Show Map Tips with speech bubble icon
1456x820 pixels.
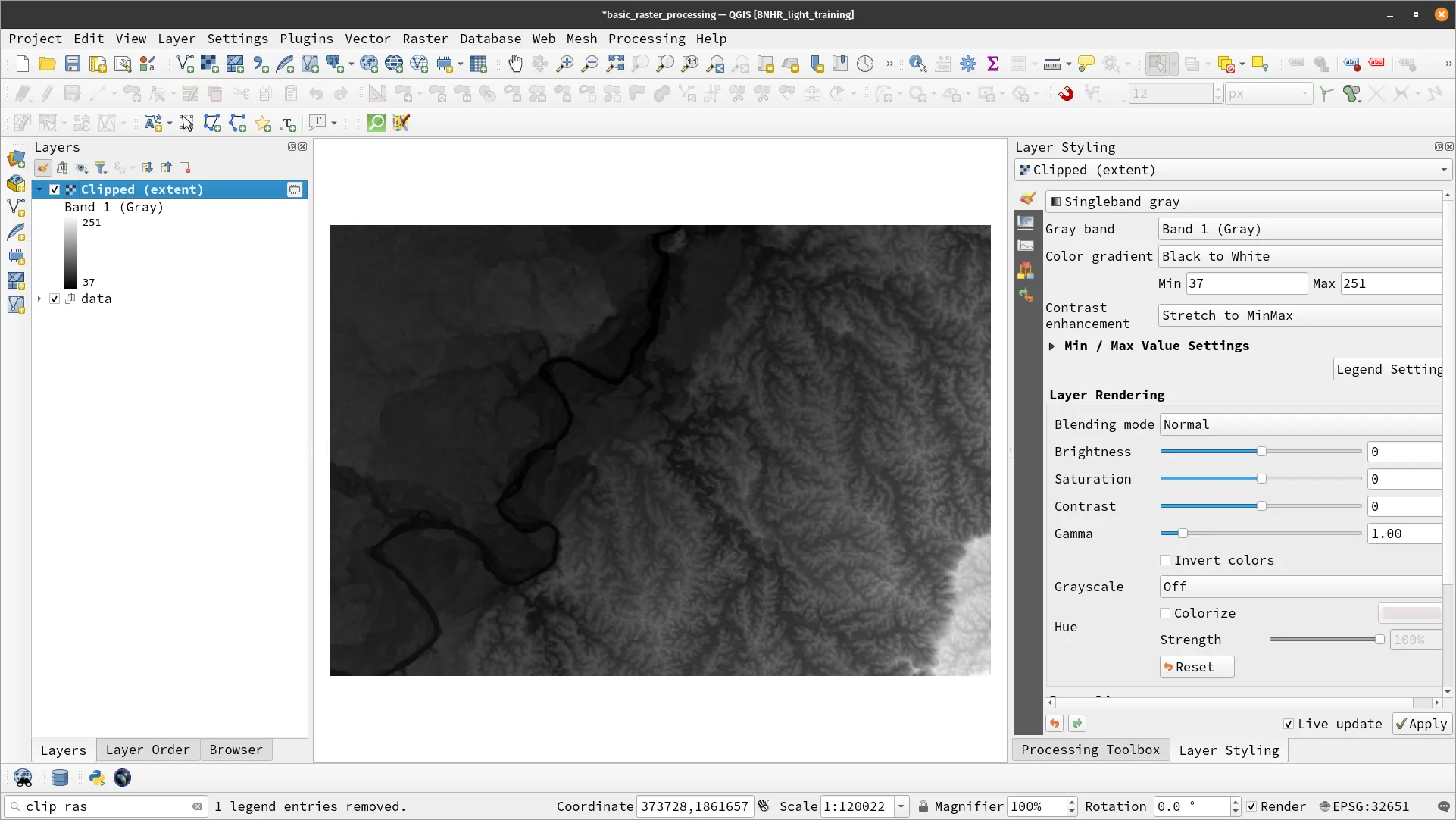click(x=1086, y=64)
